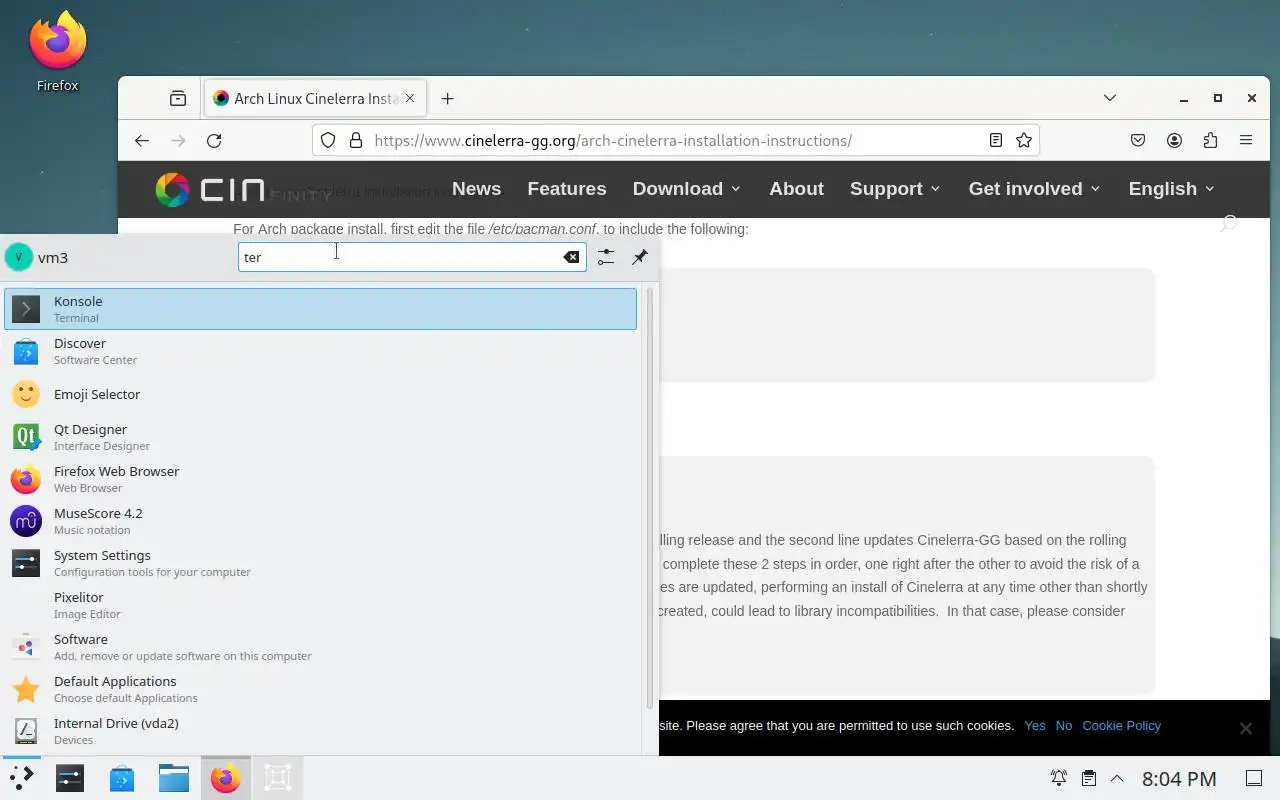Viewport: 1280px width, 800px height.
Task: Open Emoji Selector
Action: [320, 394]
